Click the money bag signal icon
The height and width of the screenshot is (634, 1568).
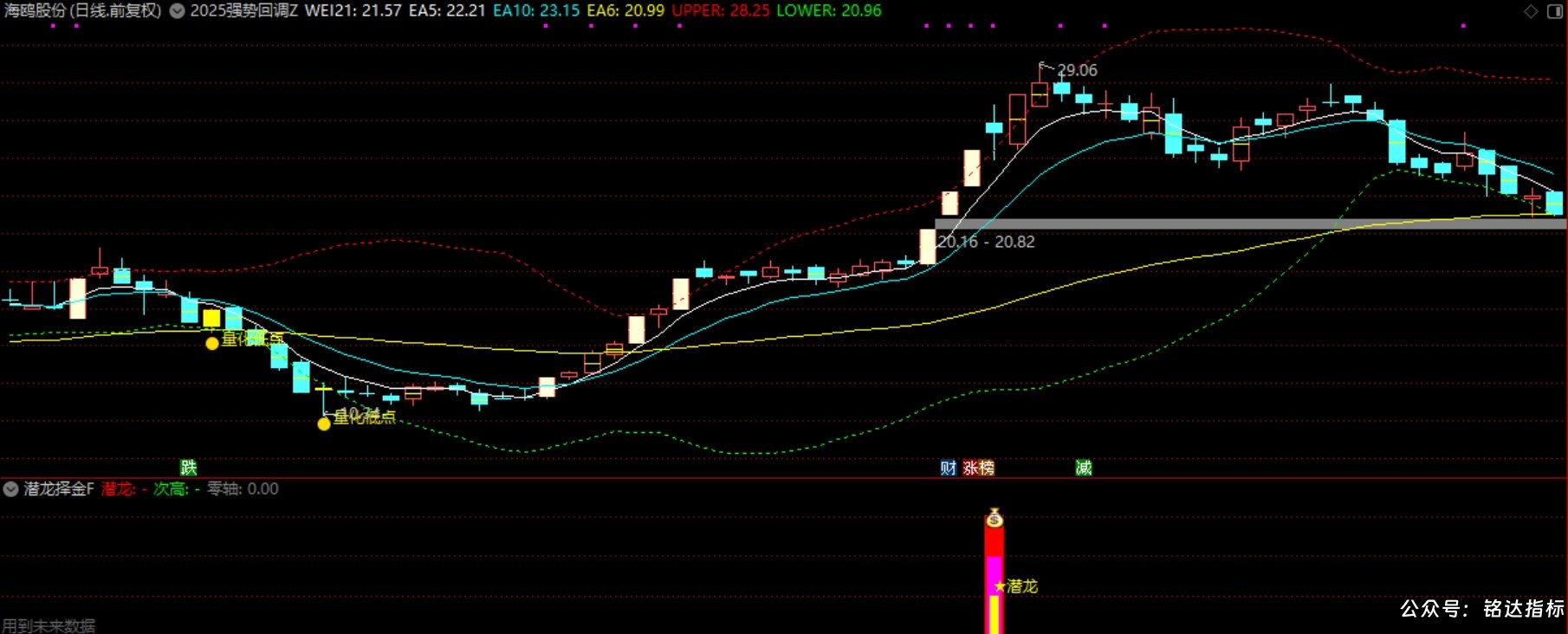point(995,518)
